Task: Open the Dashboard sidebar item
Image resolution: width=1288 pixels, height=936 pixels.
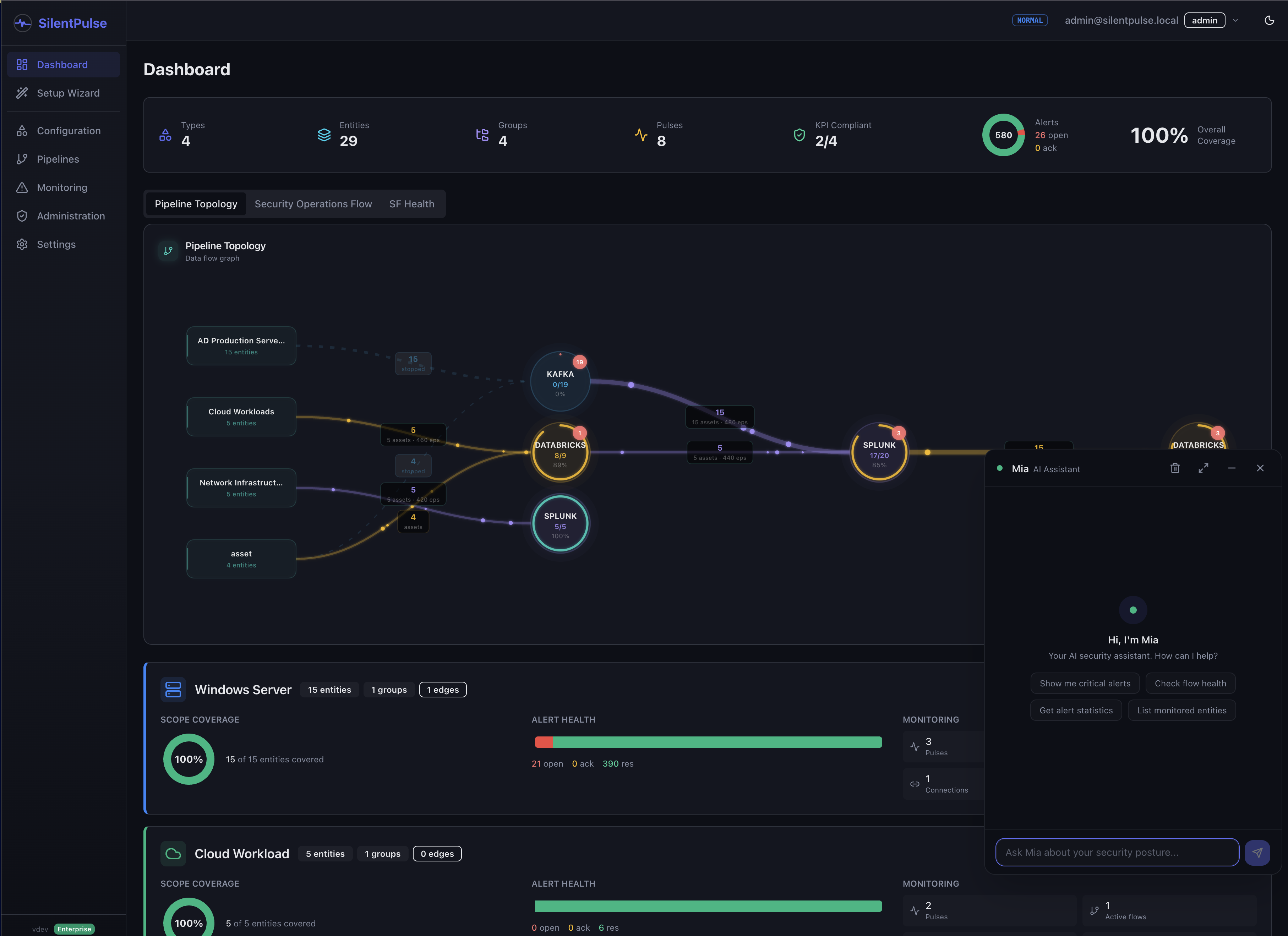Action: point(63,65)
